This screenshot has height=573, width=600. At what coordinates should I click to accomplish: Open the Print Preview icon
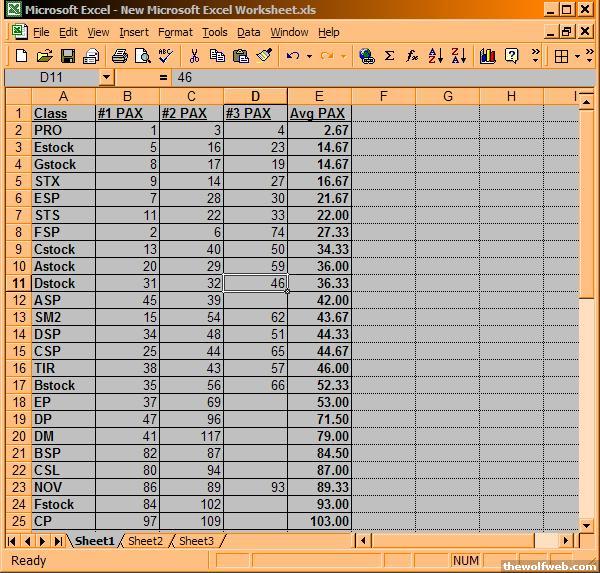[141, 56]
